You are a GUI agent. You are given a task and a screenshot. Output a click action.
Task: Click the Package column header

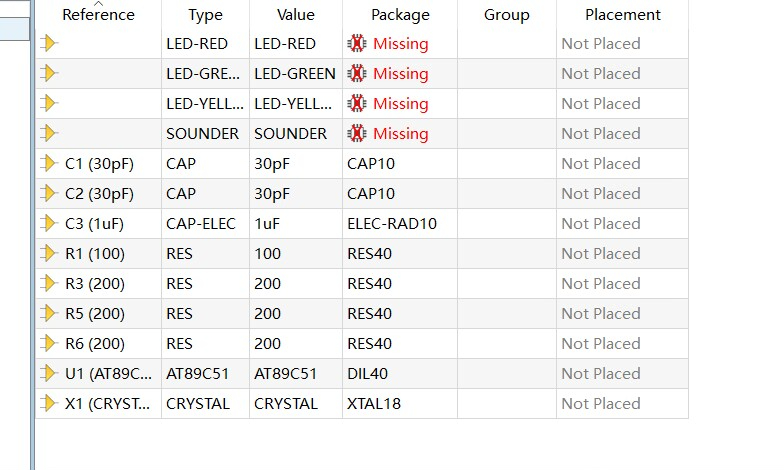point(400,14)
